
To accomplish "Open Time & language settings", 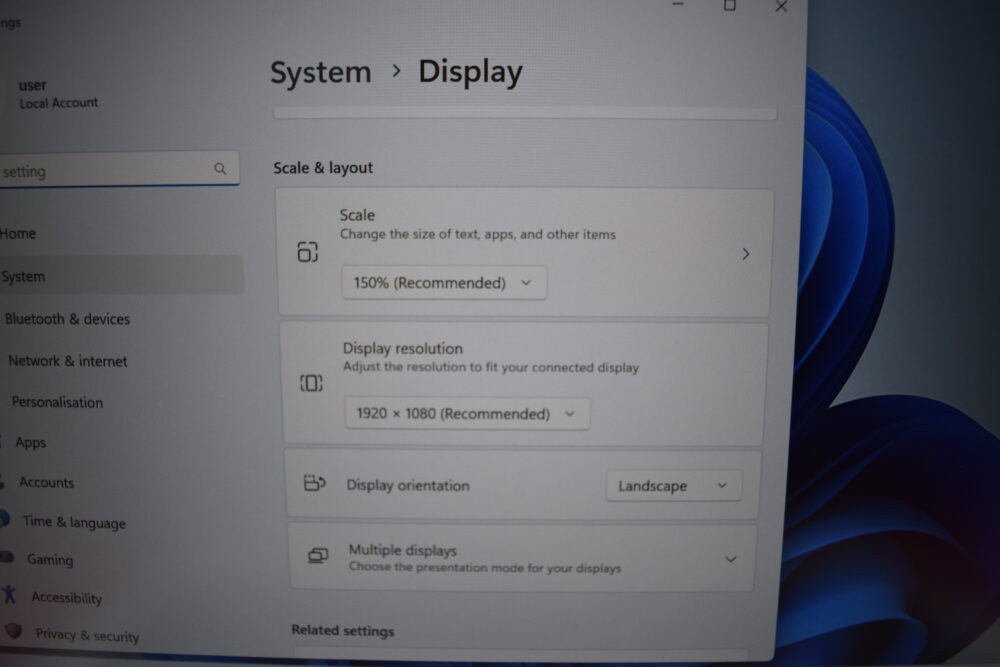I will [74, 522].
